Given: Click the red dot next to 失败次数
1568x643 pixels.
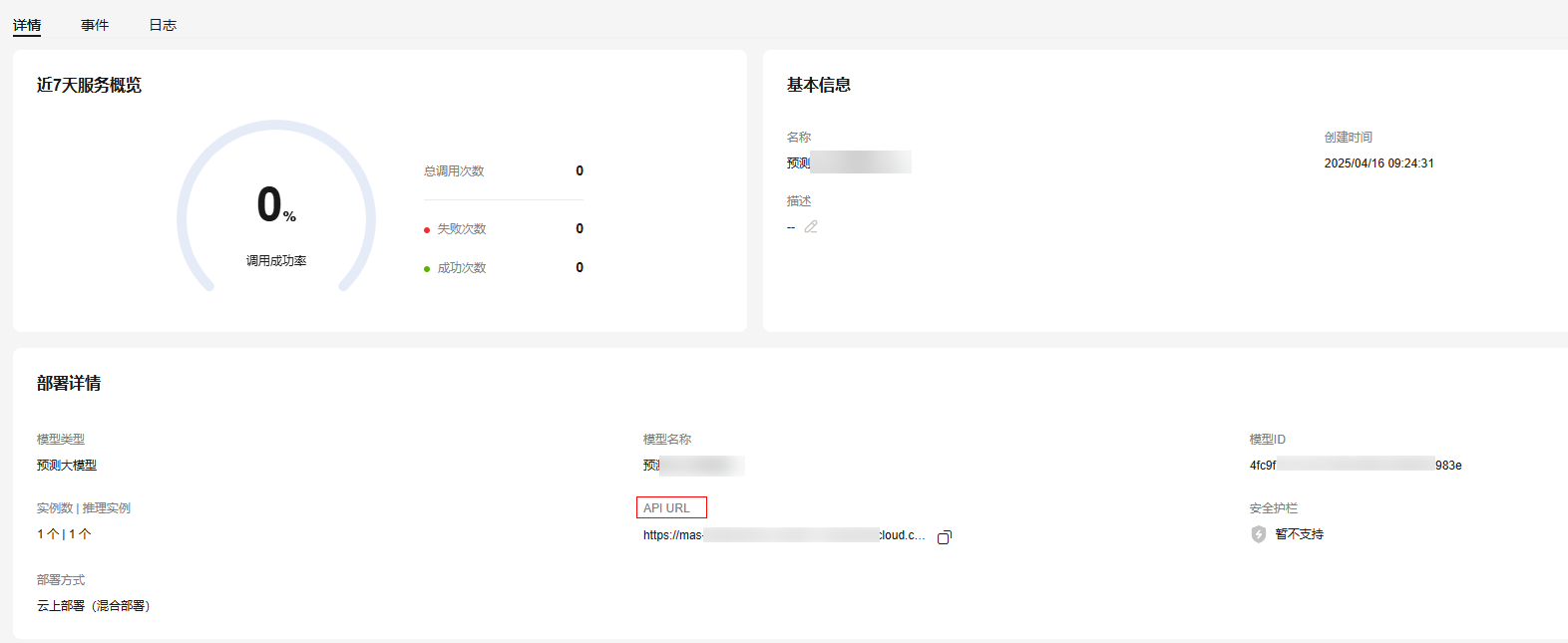Looking at the screenshot, I should [x=427, y=230].
